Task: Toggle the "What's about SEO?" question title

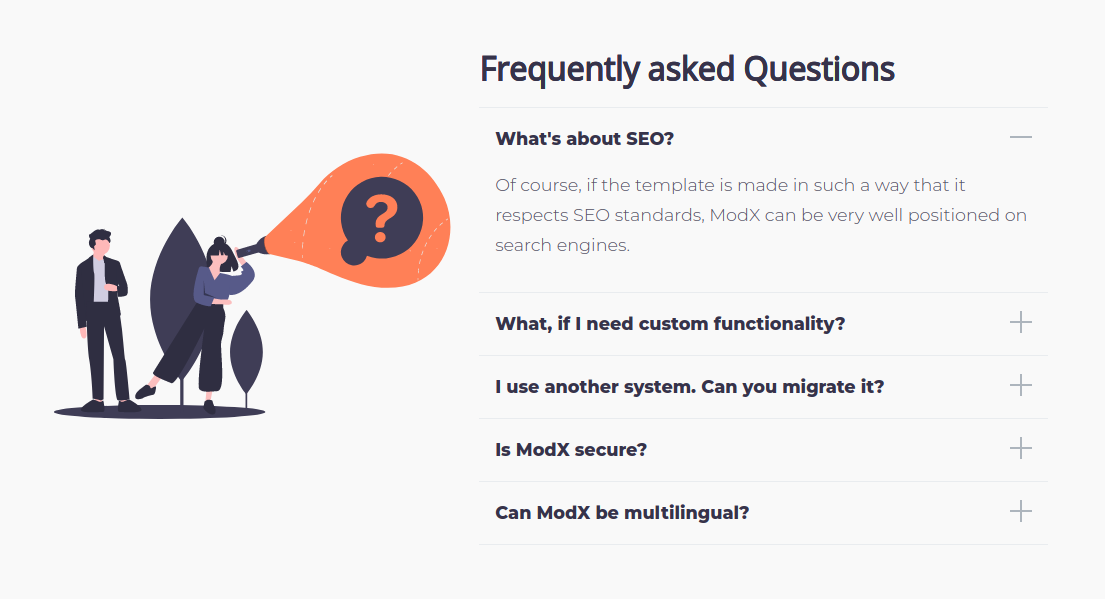Action: coord(585,138)
